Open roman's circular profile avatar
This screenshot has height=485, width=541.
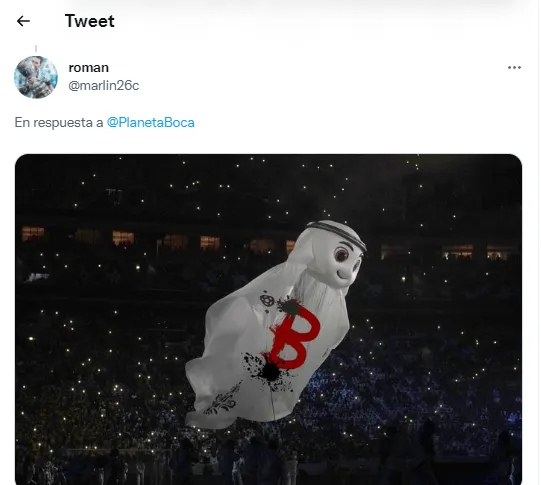coord(36,77)
